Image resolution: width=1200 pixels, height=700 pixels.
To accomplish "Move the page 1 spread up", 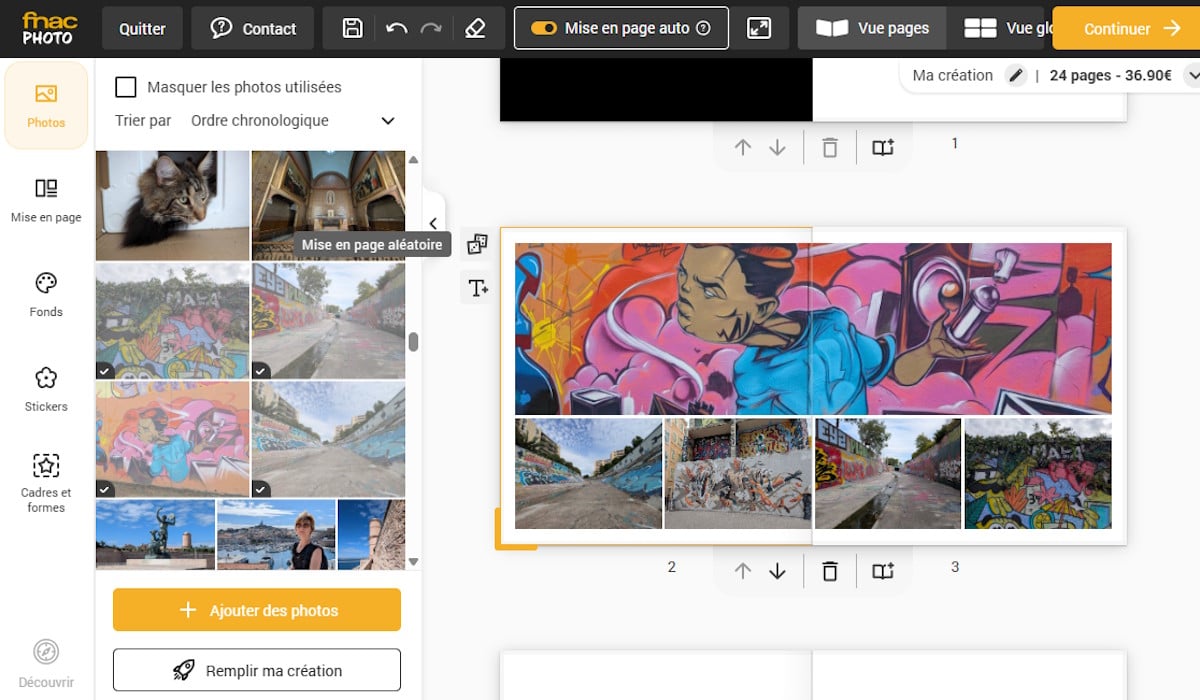I will [742, 148].
